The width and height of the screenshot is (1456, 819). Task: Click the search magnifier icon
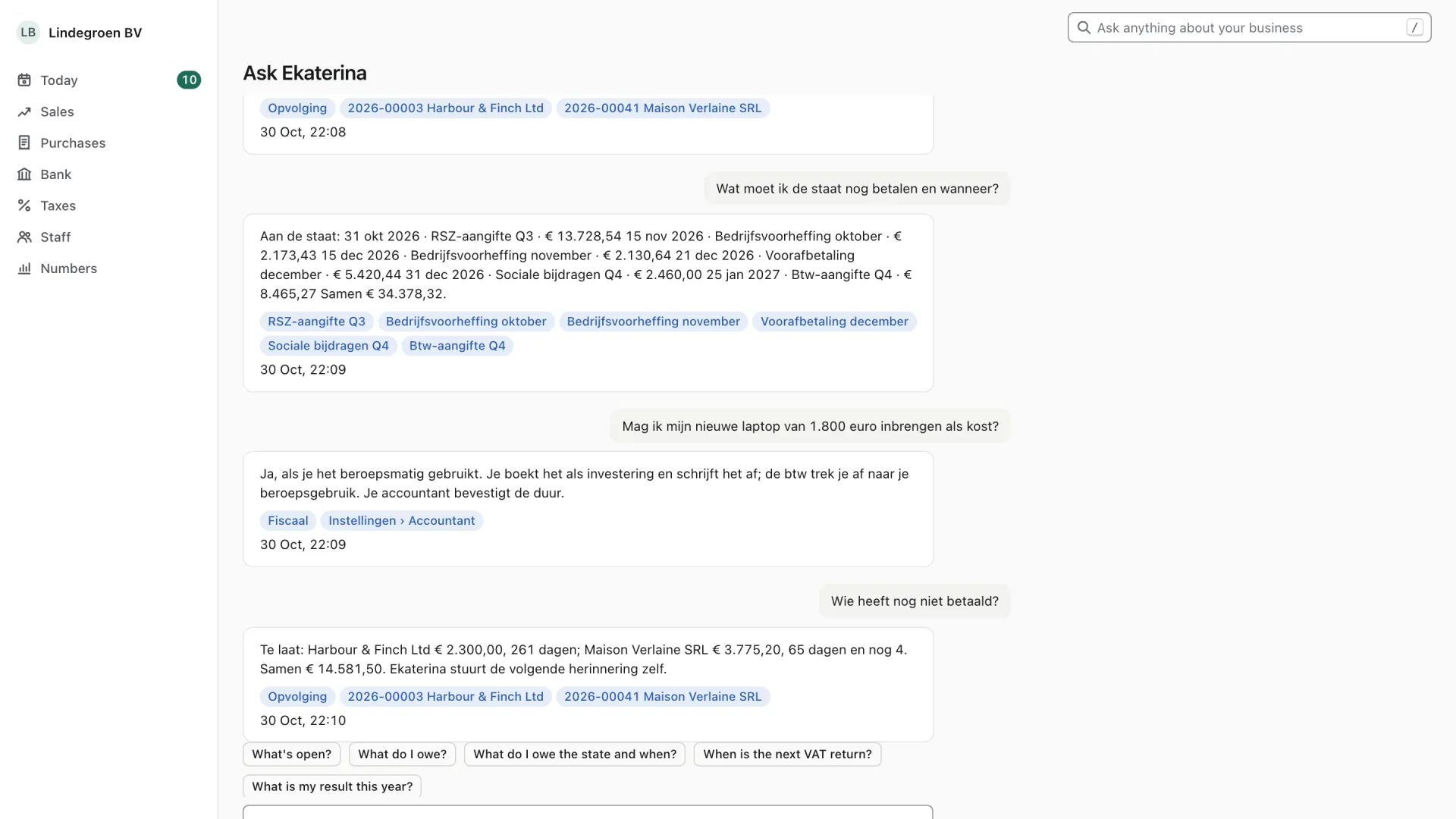click(x=1084, y=28)
